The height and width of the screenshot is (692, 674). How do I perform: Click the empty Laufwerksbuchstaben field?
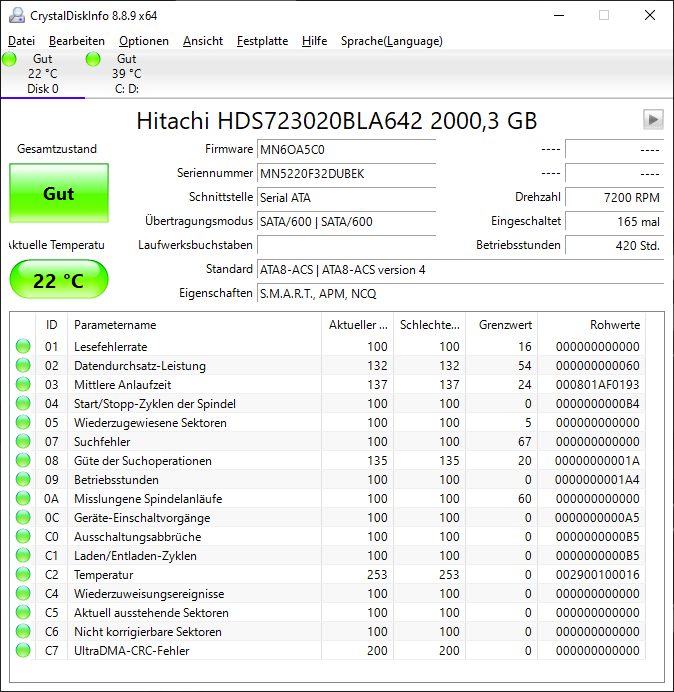pos(346,245)
